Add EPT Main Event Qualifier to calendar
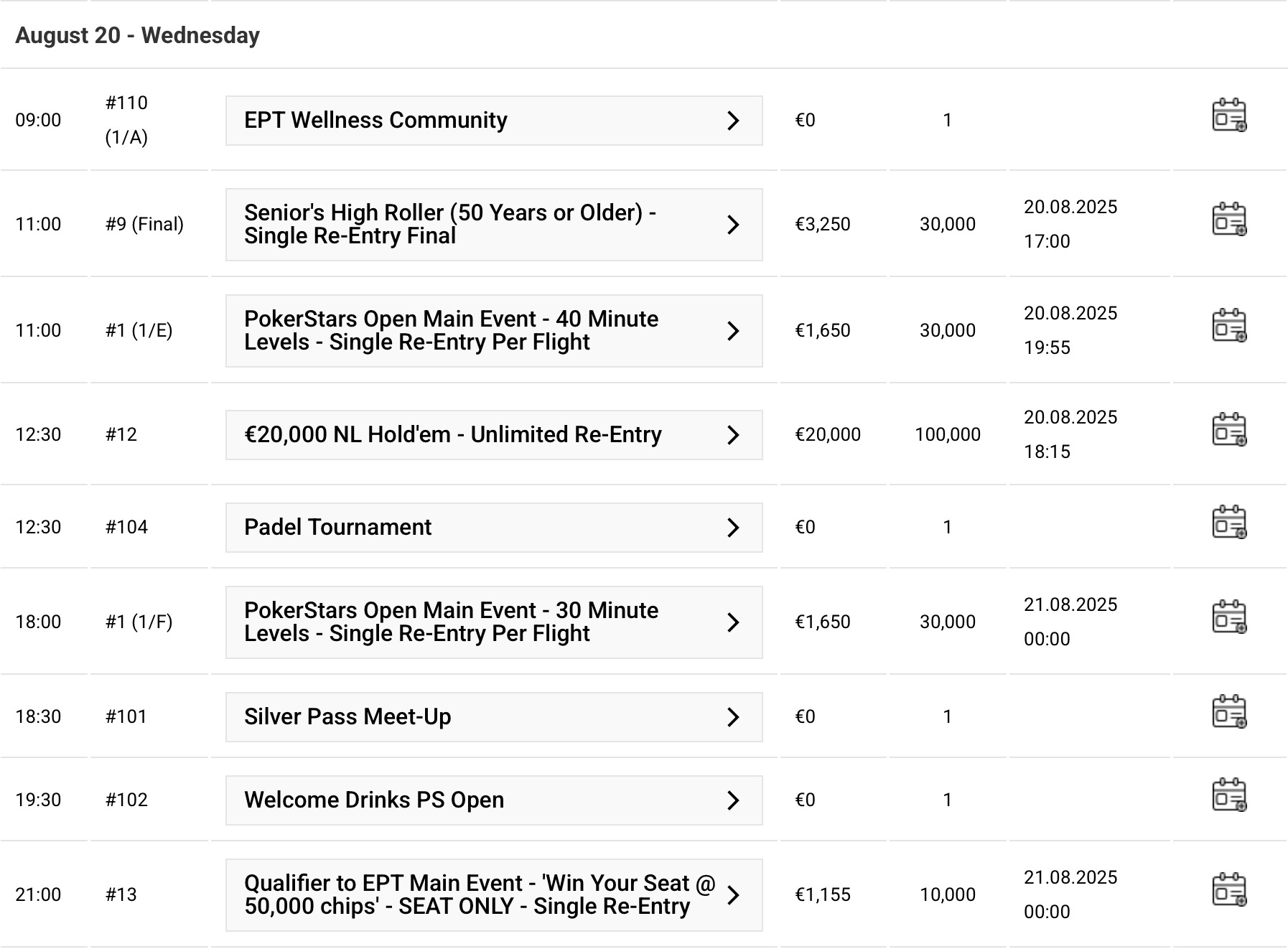Image resolution: width=1288 pixels, height=949 pixels. tap(1229, 890)
